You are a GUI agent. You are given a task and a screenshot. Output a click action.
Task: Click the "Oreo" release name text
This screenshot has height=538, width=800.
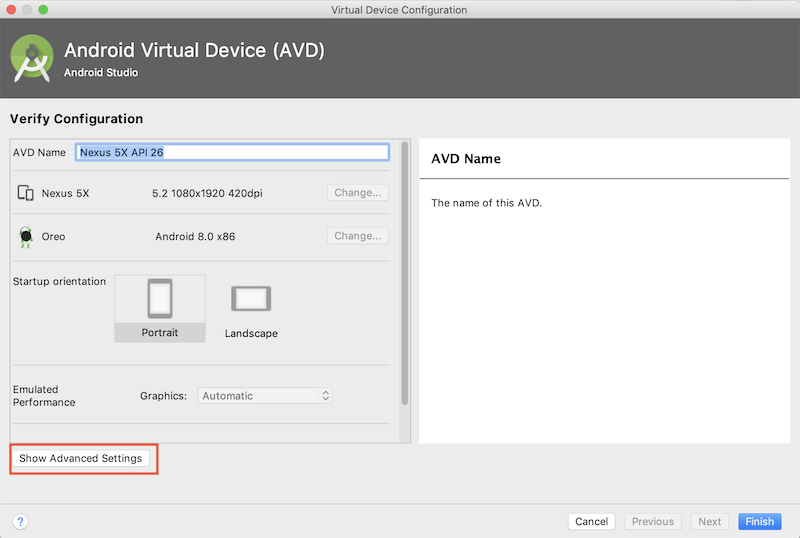pyautogui.click(x=53, y=236)
